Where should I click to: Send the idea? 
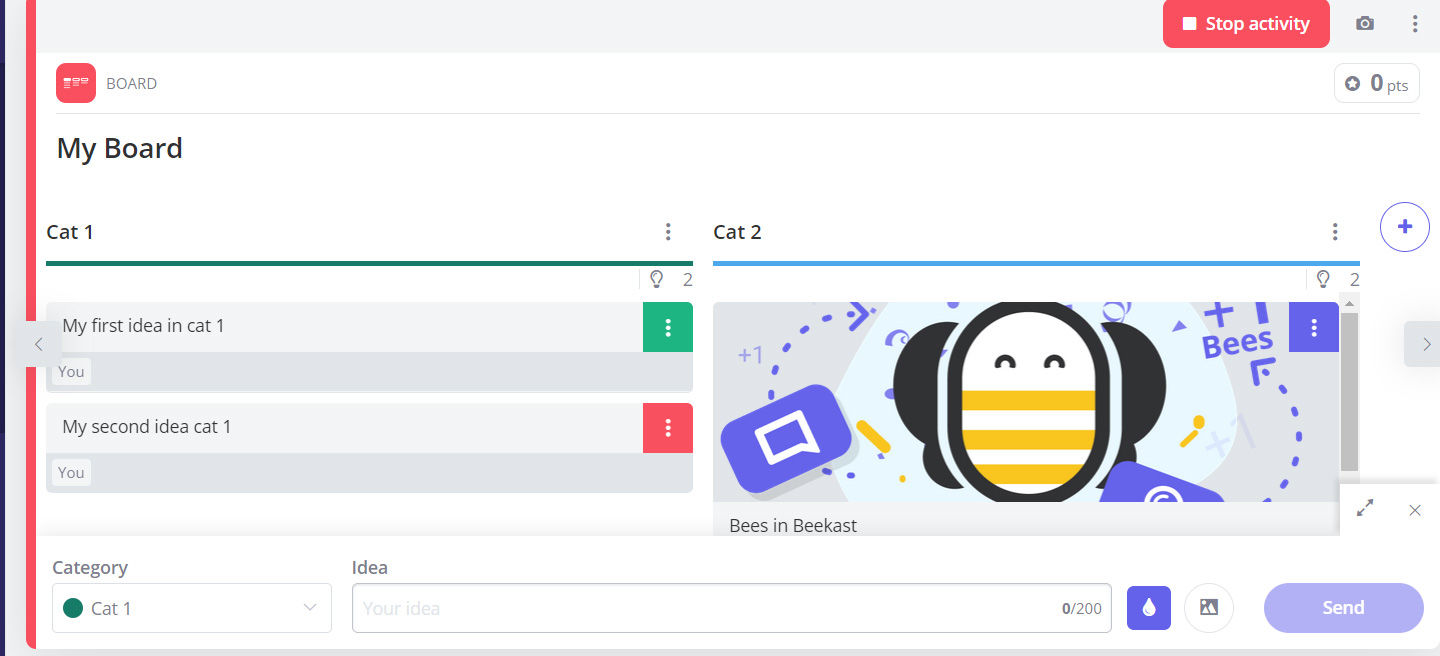(1344, 608)
